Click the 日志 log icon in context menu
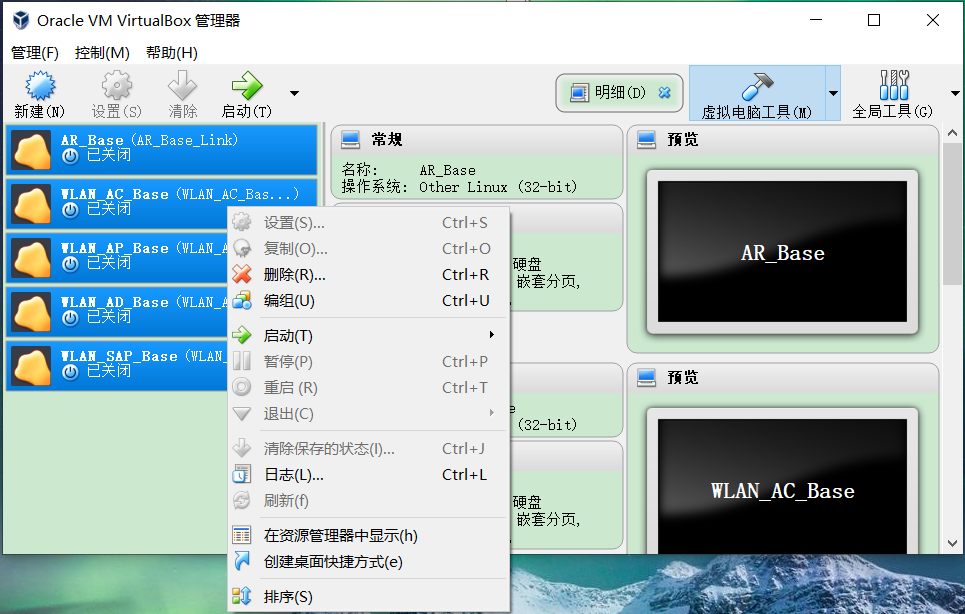The image size is (965, 614). point(240,475)
